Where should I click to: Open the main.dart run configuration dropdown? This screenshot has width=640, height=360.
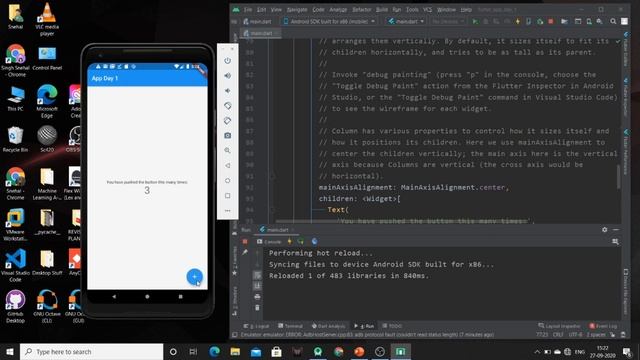(x=407, y=21)
